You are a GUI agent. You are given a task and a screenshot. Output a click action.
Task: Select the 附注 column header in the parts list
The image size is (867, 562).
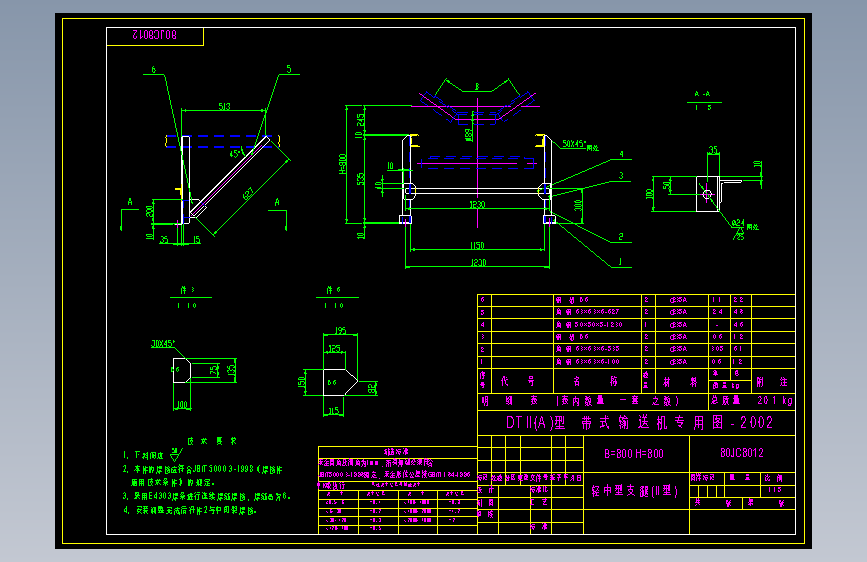[772, 382]
